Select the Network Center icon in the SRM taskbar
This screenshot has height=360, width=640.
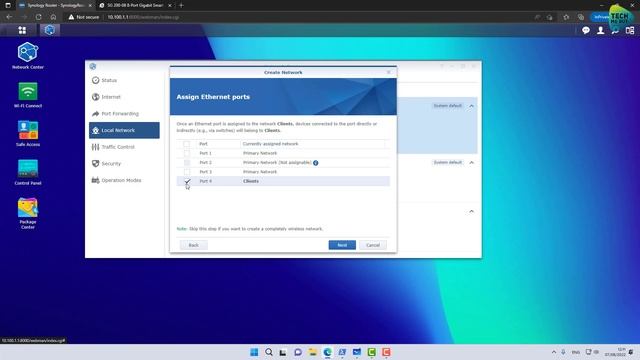coord(50,30)
